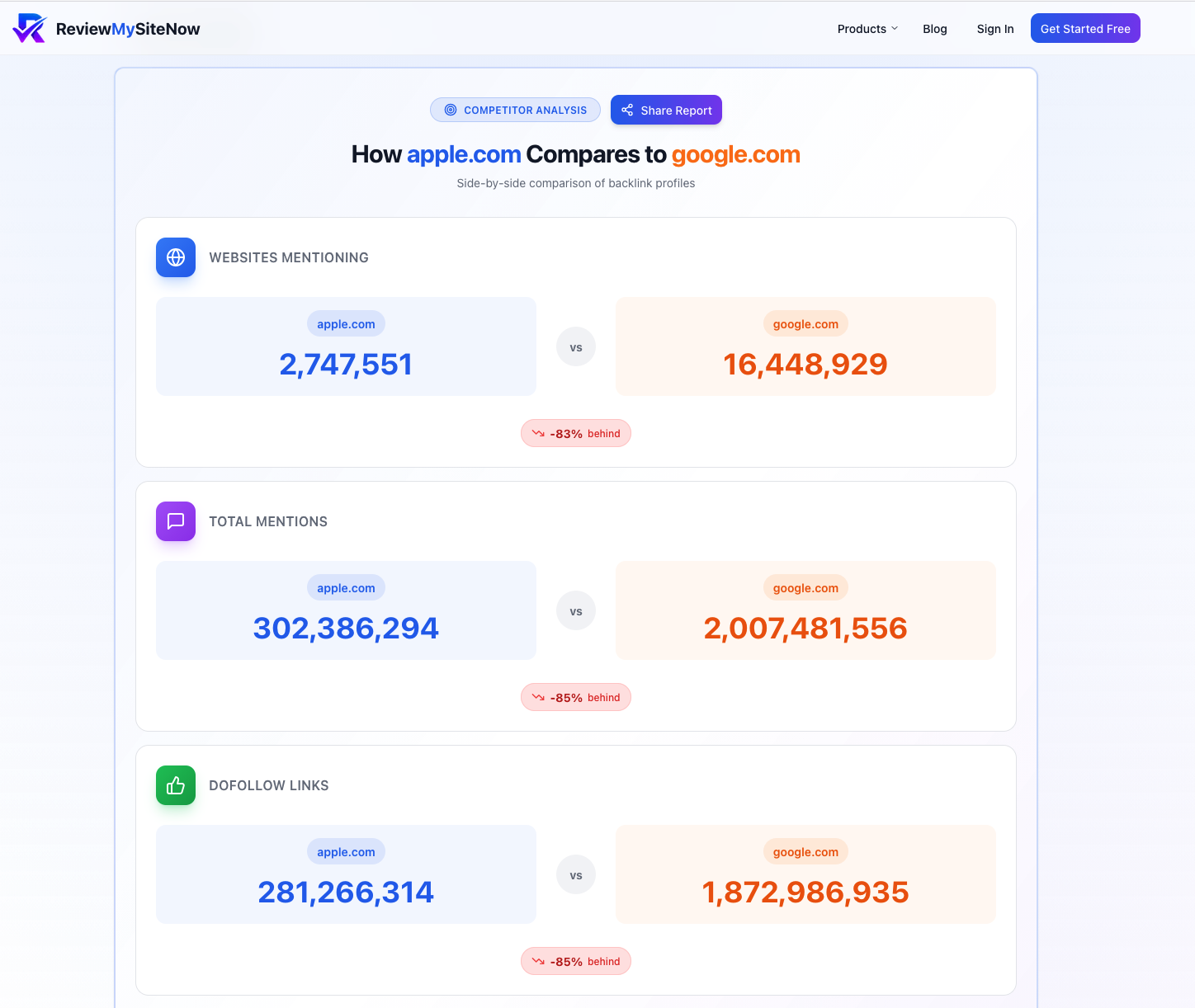This screenshot has width=1195, height=1008.
Task: Click the vs circle in Dofollow Links
Action: 576,875
